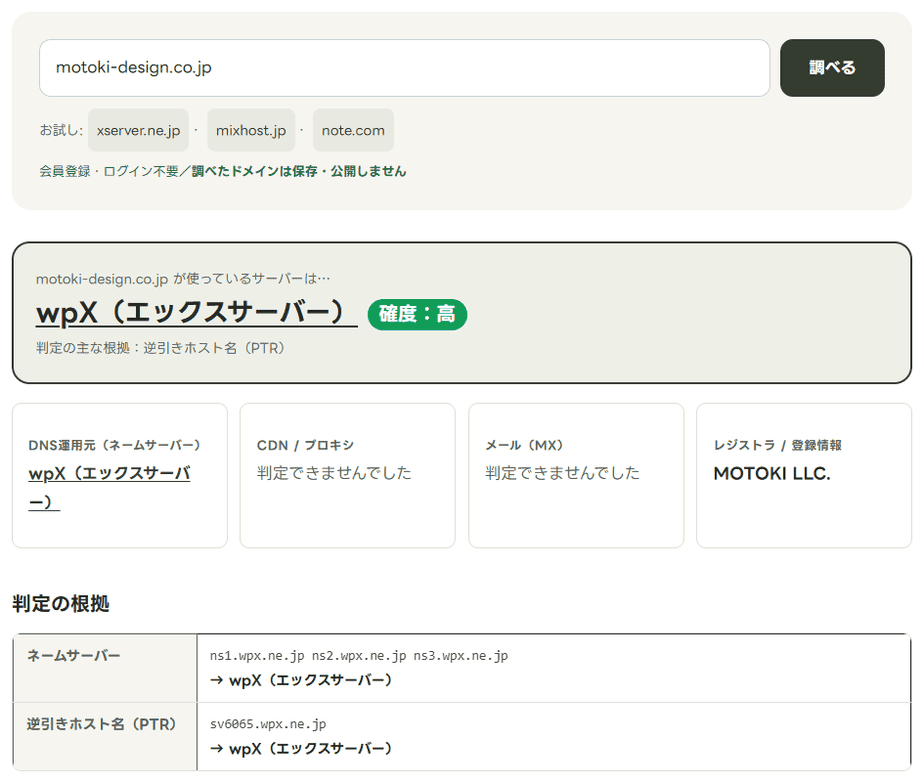Viewport: 924px width, 783px height.
Task: Click 調べたドメインは保存・公開しません notice
Action: click(x=299, y=171)
